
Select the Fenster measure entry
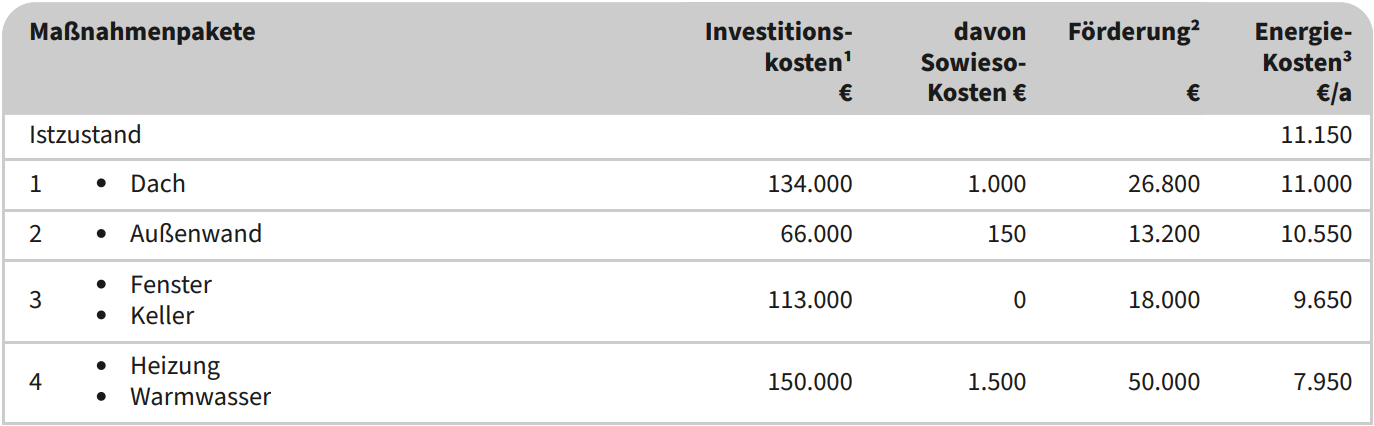click(x=171, y=285)
